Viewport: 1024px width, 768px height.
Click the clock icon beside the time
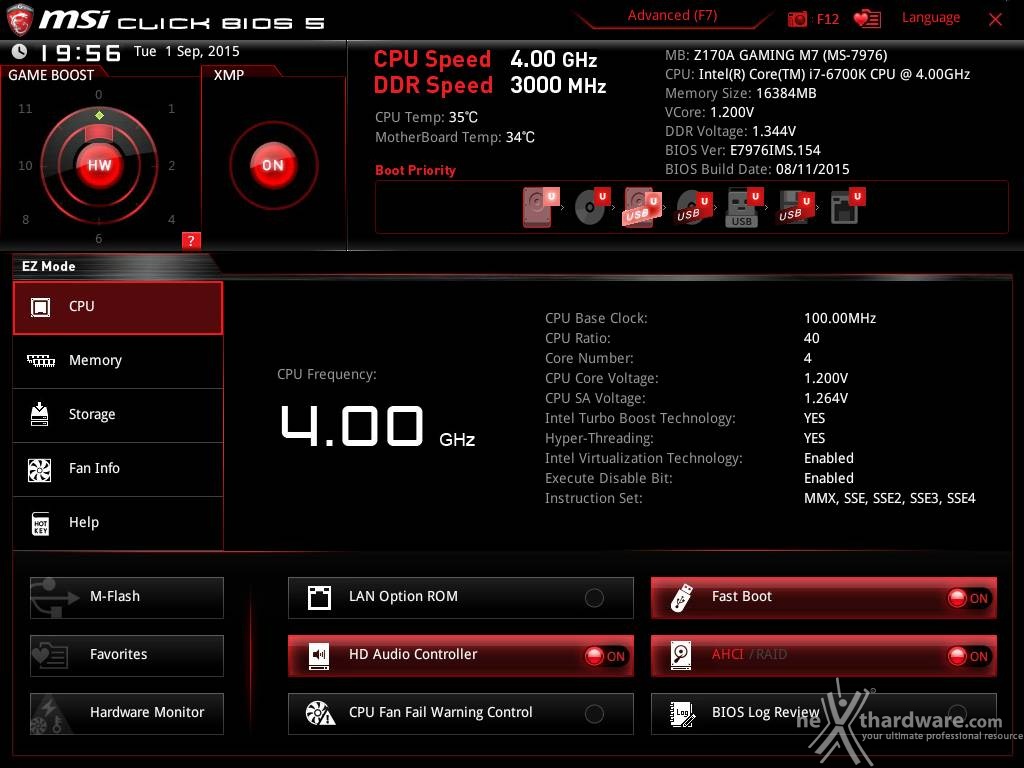[20, 51]
